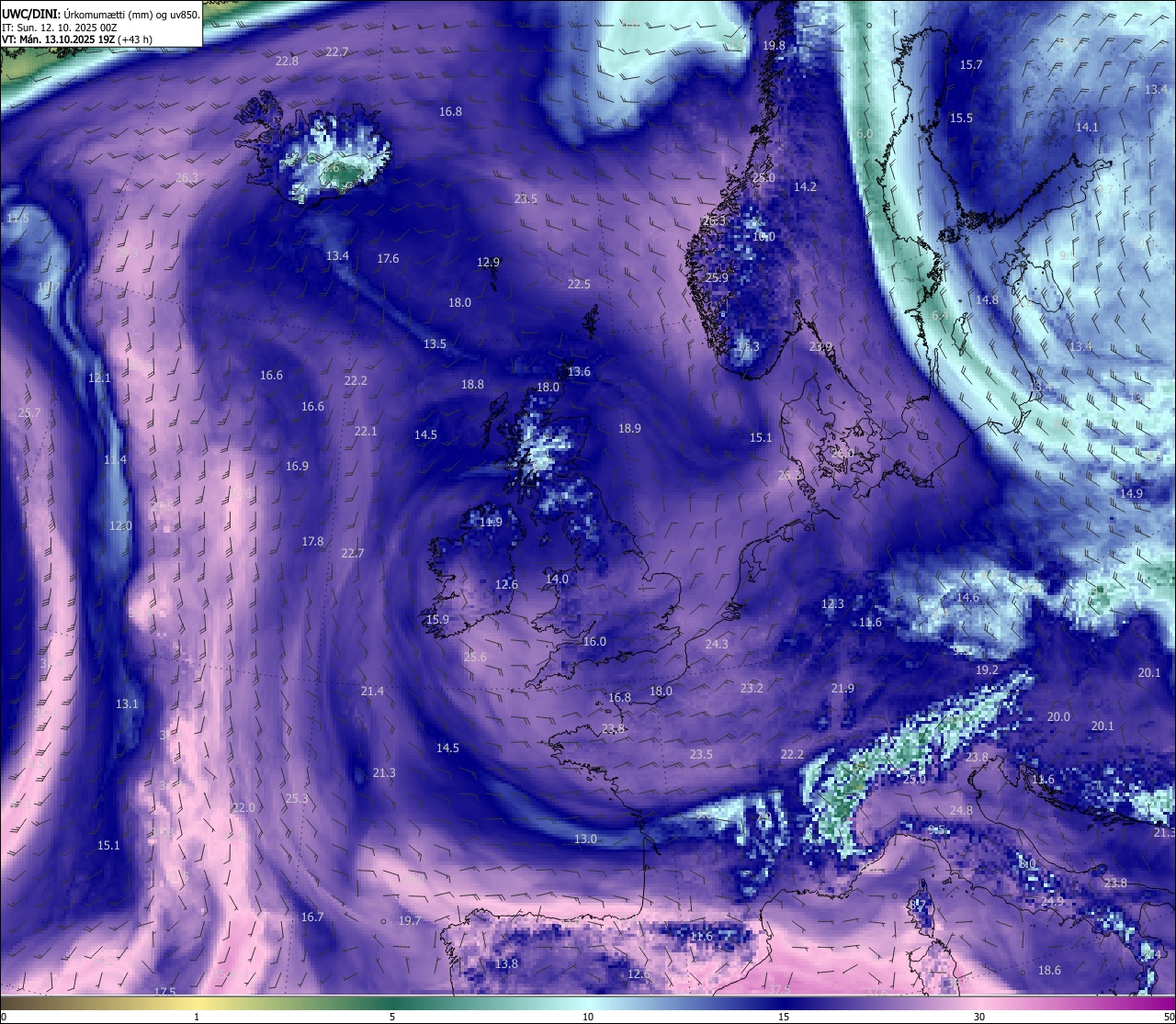Click the 15.9 value label
The height and width of the screenshot is (1024, 1176).
pos(437,620)
